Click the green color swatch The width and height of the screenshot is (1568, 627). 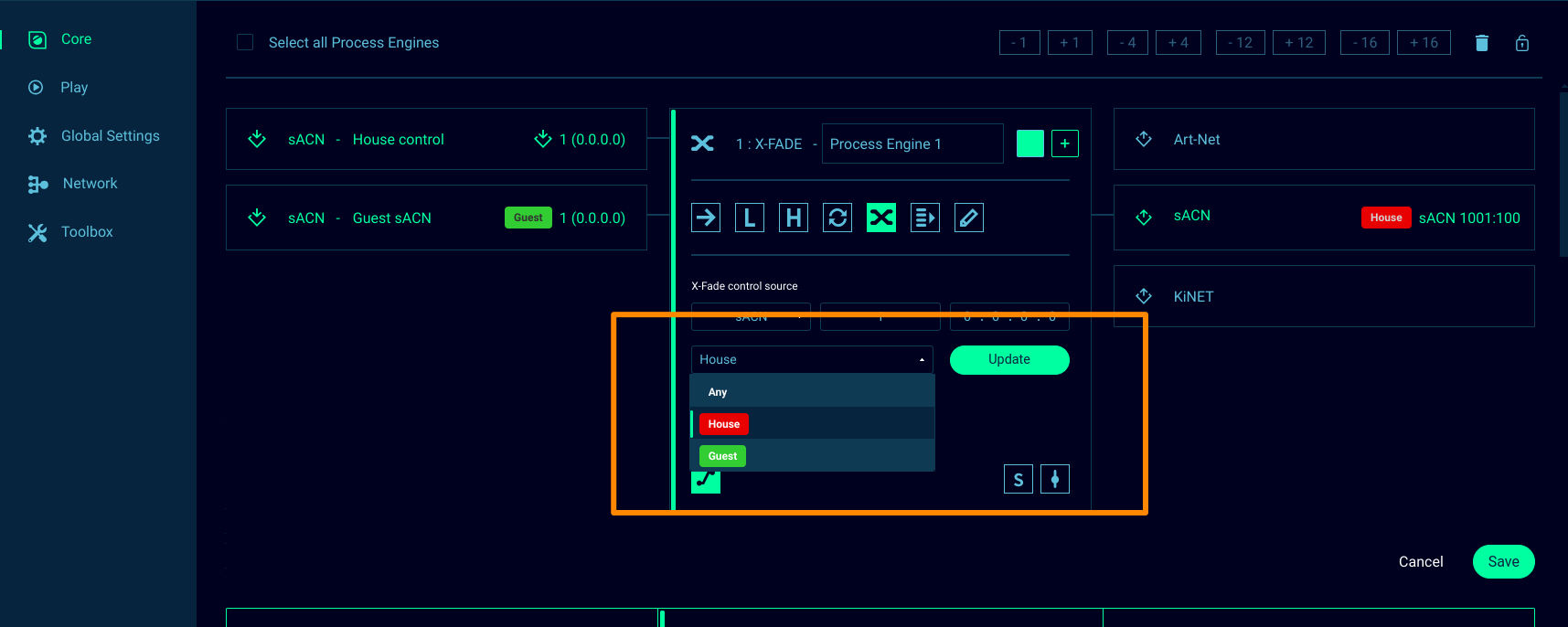[x=1030, y=143]
